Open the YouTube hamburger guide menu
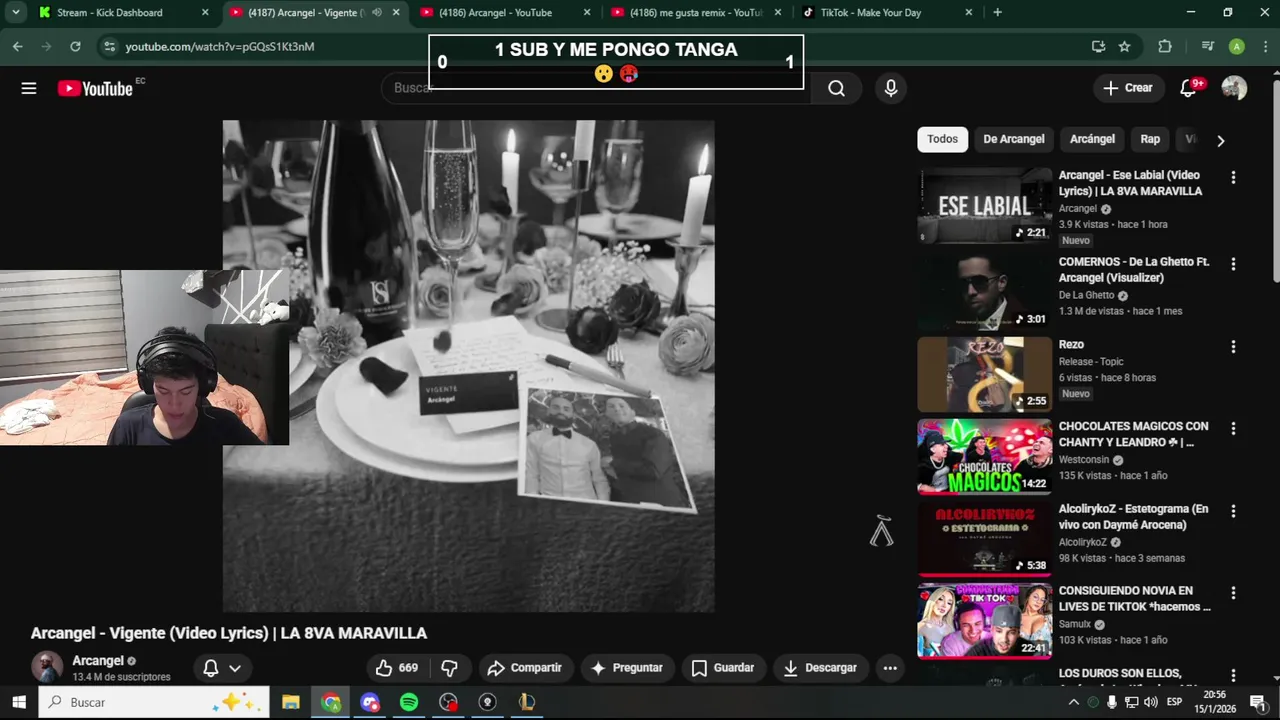 click(29, 88)
